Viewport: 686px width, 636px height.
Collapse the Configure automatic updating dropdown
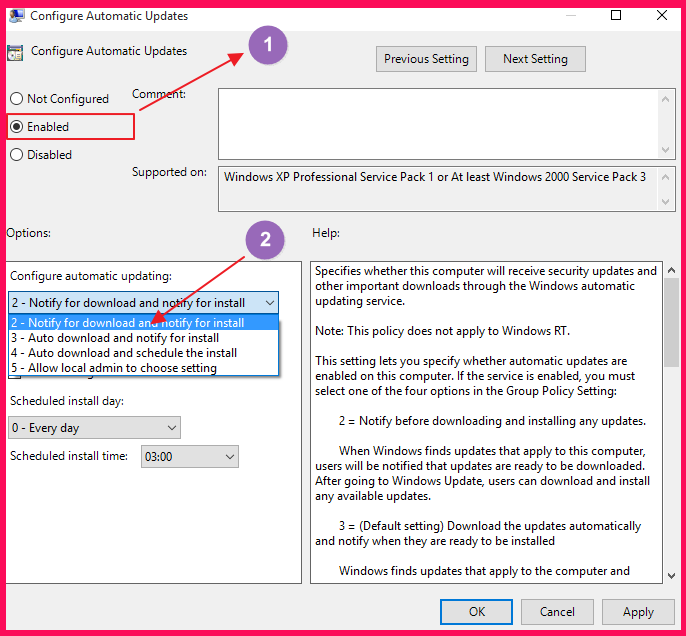(268, 302)
